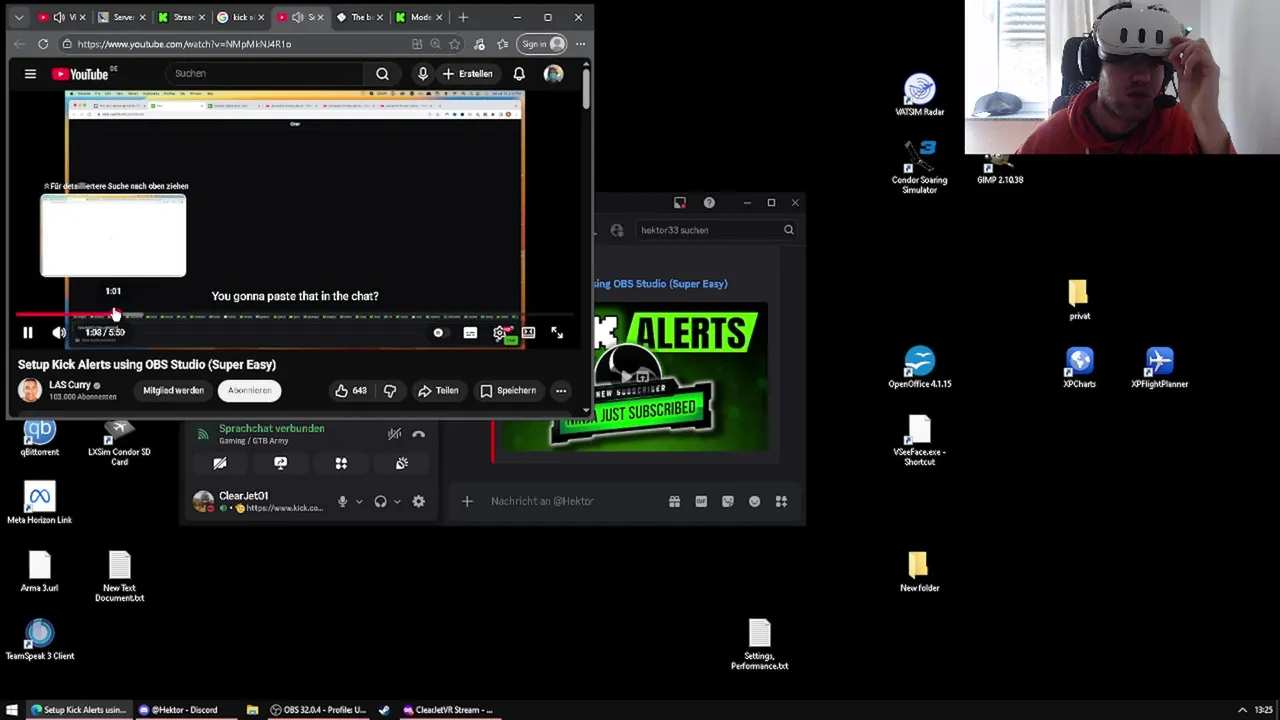Click the browser address bar URL
The image size is (1280, 720).
point(184,44)
